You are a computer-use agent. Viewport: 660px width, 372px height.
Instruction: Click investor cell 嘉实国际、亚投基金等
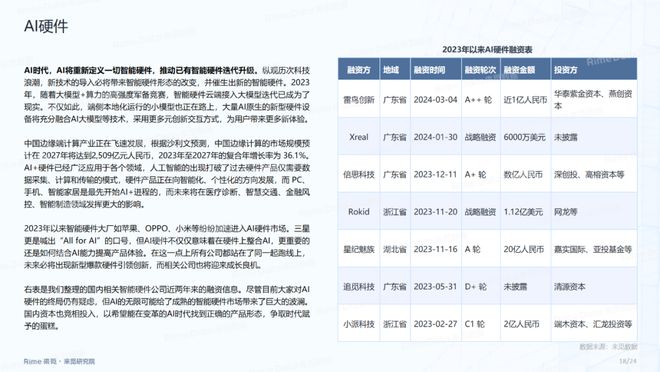[x=593, y=249]
